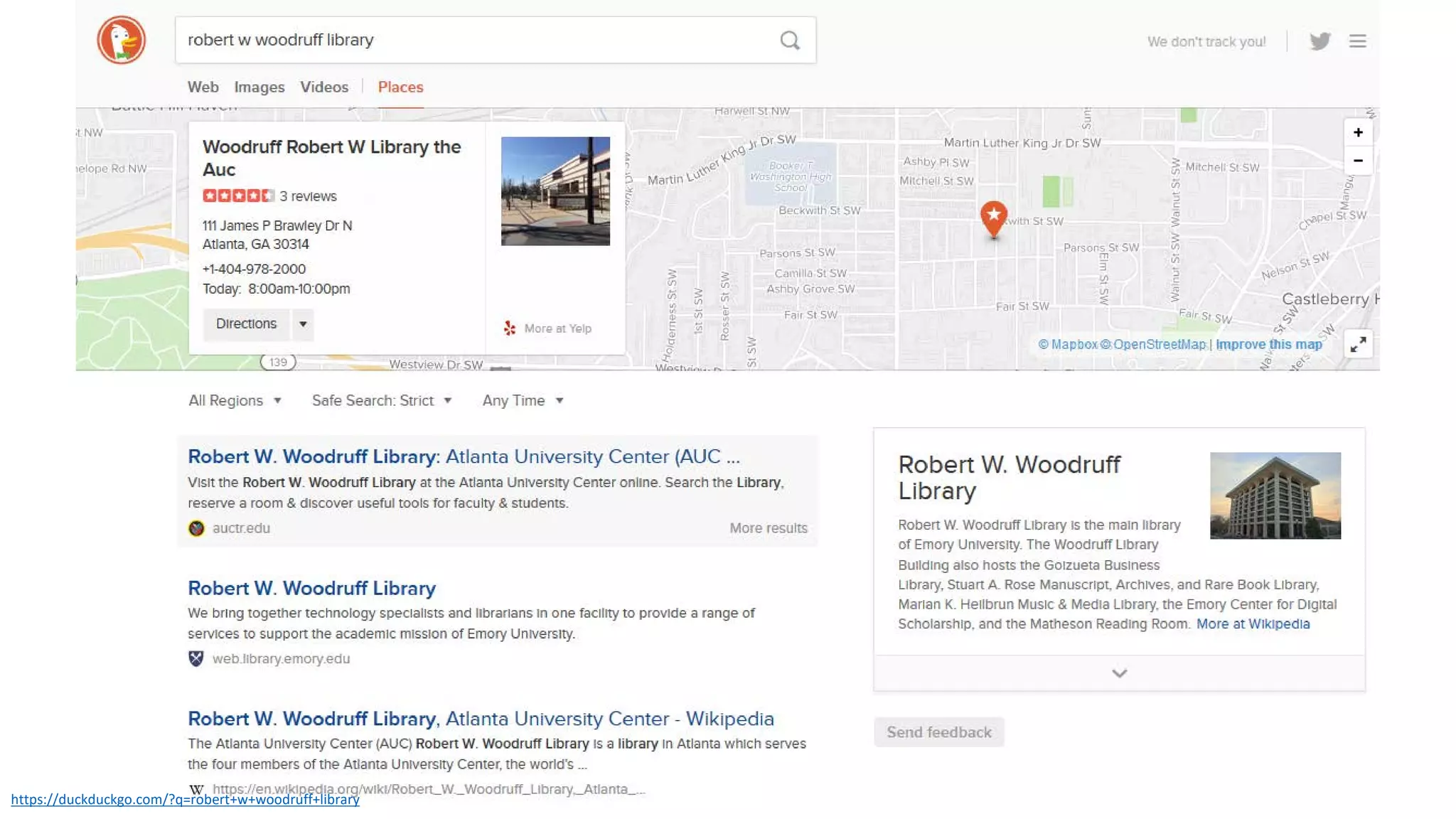Open the Any Time filter dropdown
Screen dimensions: 1456x819
(523, 401)
